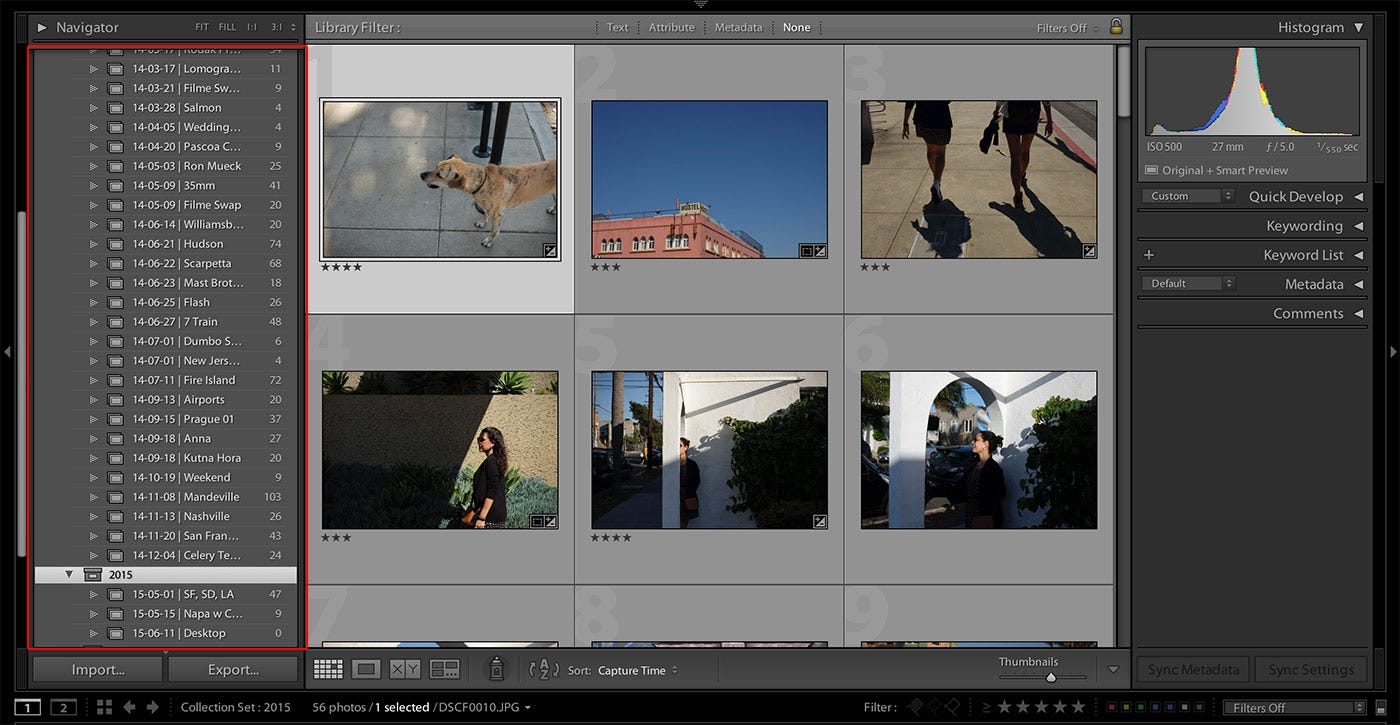This screenshot has width=1400, height=725.
Task: Collapse the left panel group with edge arrow
Action: [x=7, y=352]
